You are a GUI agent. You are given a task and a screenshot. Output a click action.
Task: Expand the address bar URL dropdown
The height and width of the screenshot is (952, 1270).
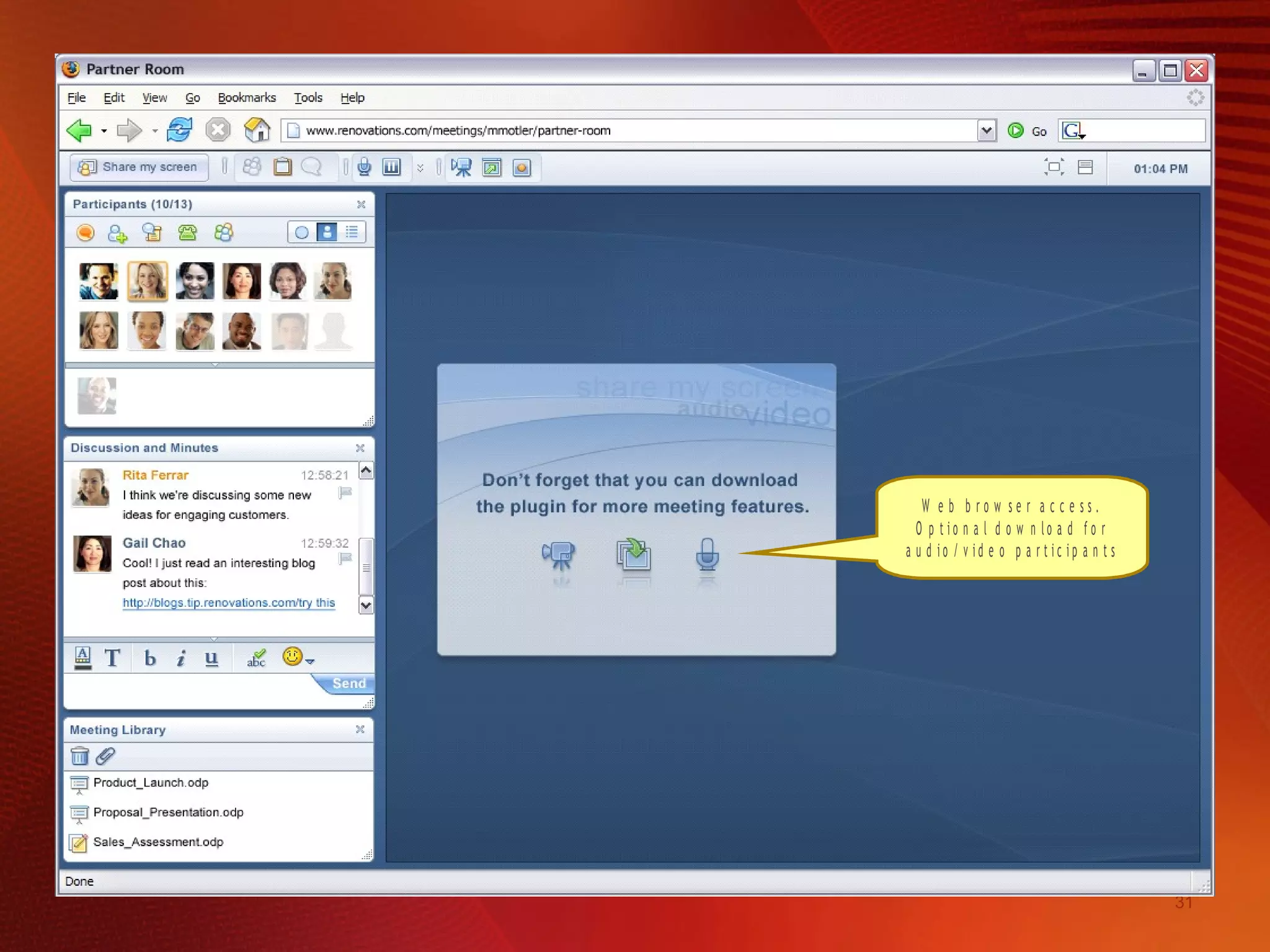coord(986,131)
